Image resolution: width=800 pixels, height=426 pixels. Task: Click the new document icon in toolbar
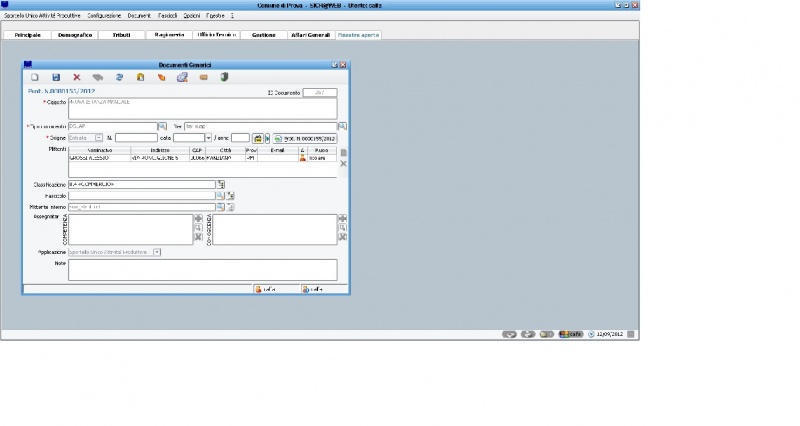tap(35, 77)
